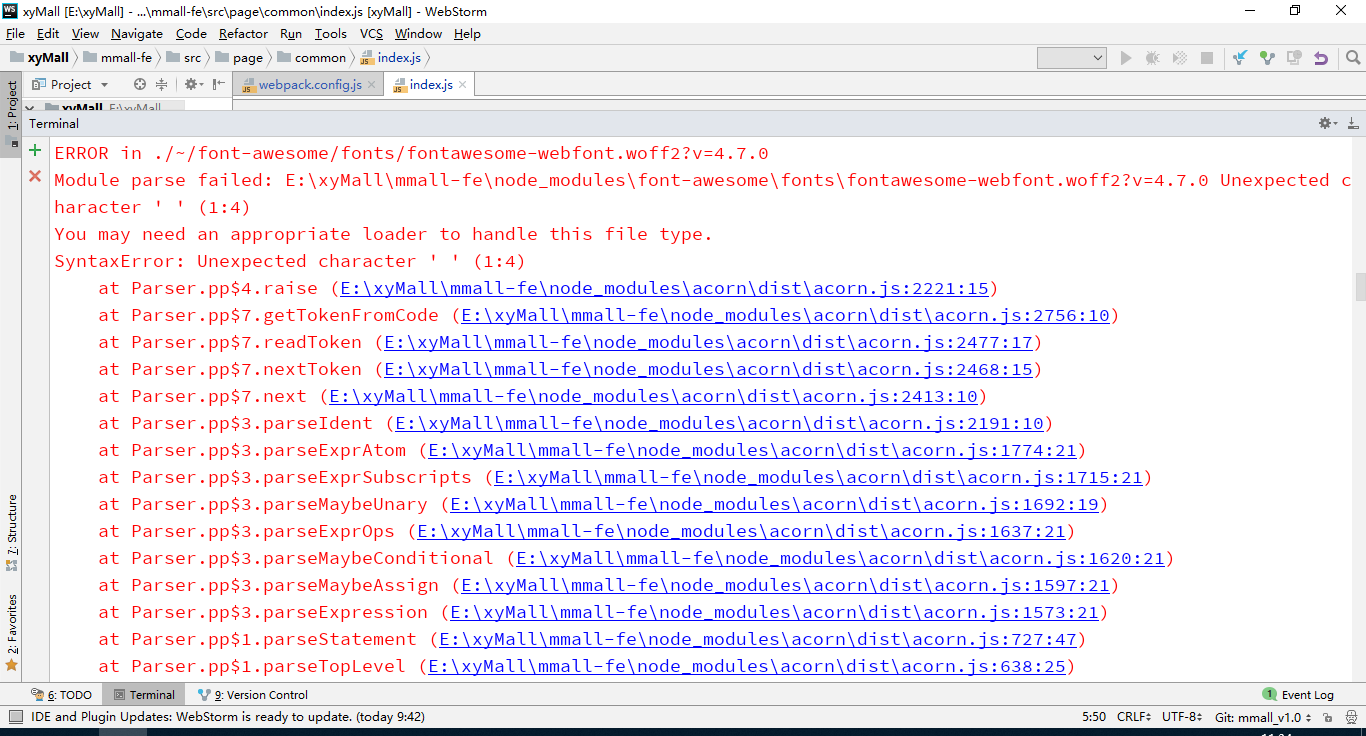Click acorn.js:1774:21 stack trace link
1366x736 pixels.
pos(752,450)
